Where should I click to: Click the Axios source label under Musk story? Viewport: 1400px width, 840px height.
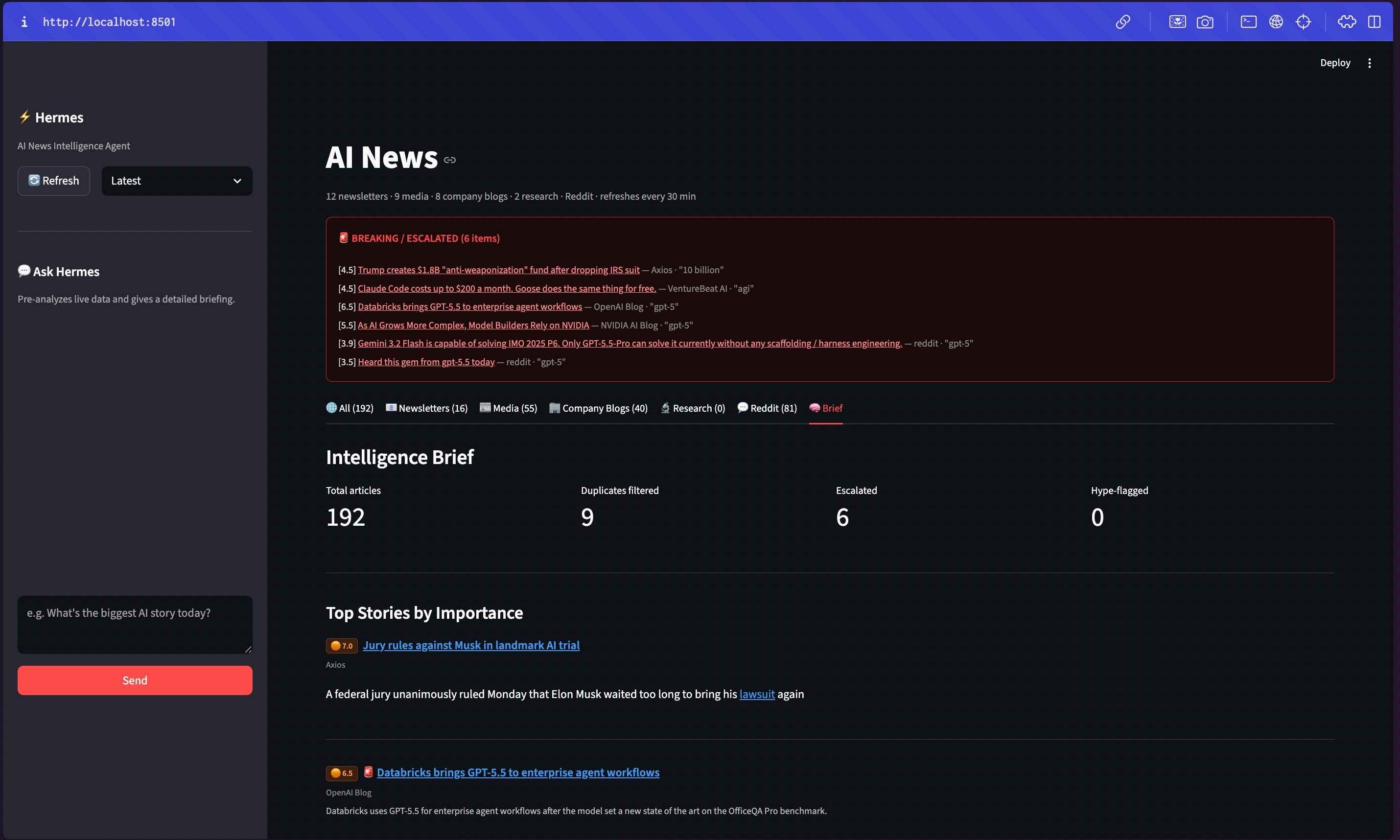click(336, 665)
